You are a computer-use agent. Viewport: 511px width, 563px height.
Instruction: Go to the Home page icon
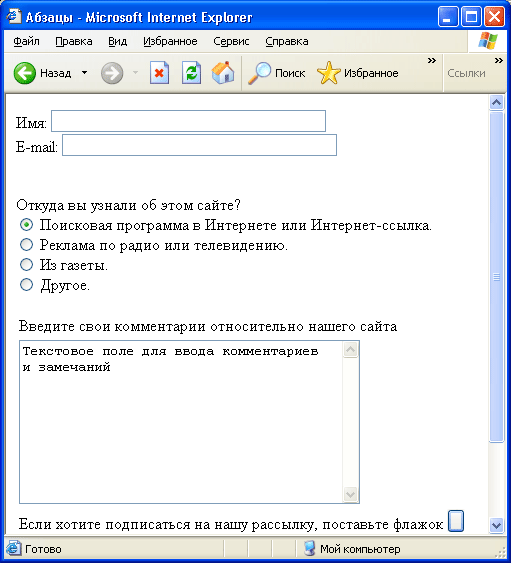pos(223,73)
